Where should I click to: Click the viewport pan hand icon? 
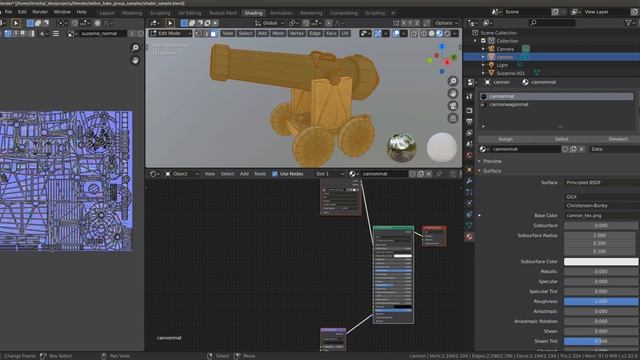[453, 93]
